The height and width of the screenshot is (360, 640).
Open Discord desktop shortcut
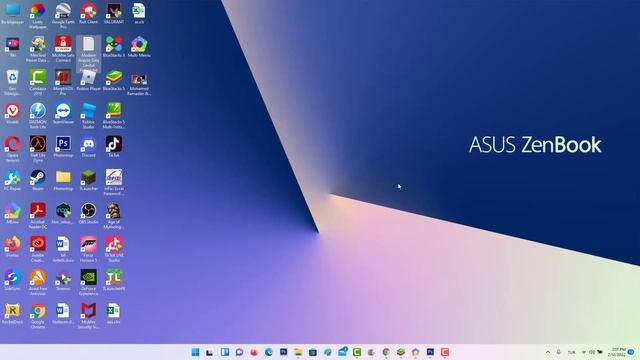[x=88, y=147]
